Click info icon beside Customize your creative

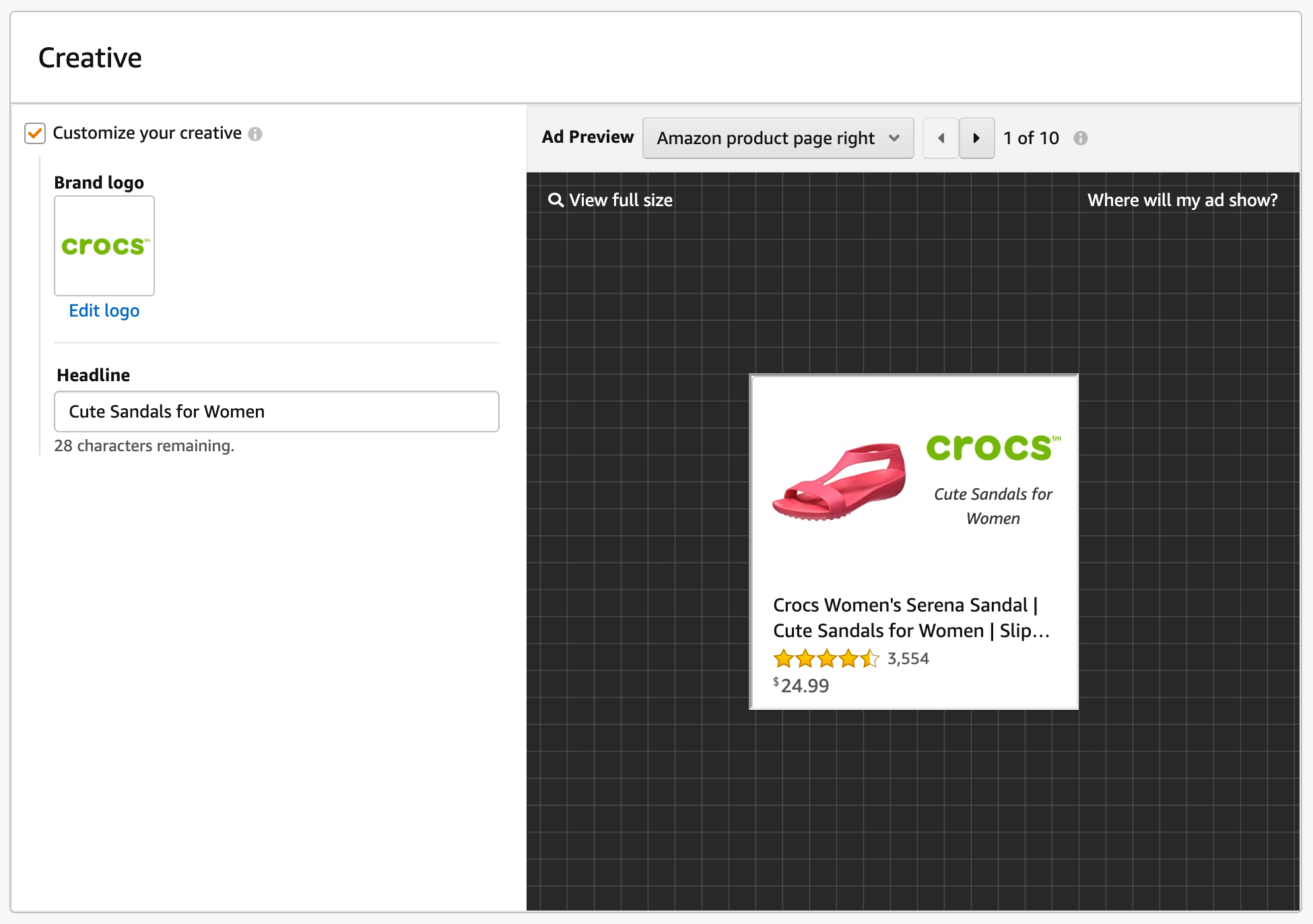255,134
